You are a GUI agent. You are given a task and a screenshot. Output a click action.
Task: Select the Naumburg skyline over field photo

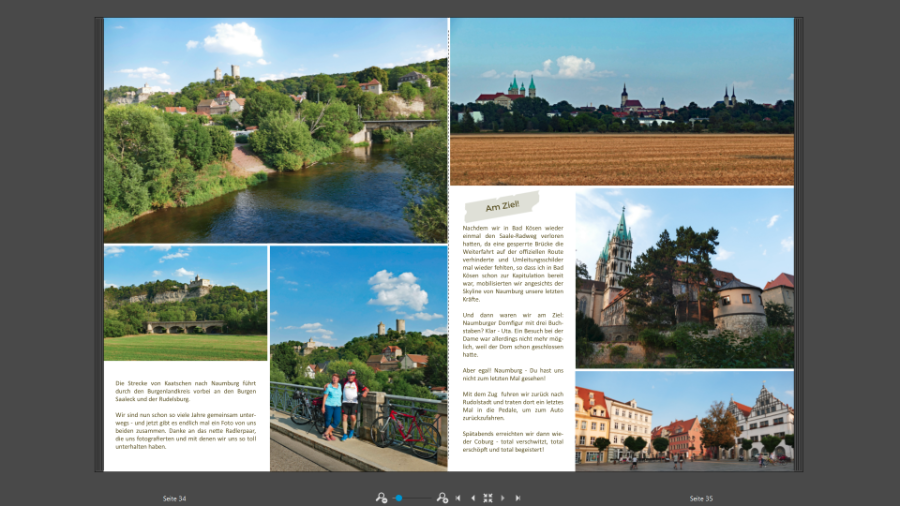click(621, 102)
